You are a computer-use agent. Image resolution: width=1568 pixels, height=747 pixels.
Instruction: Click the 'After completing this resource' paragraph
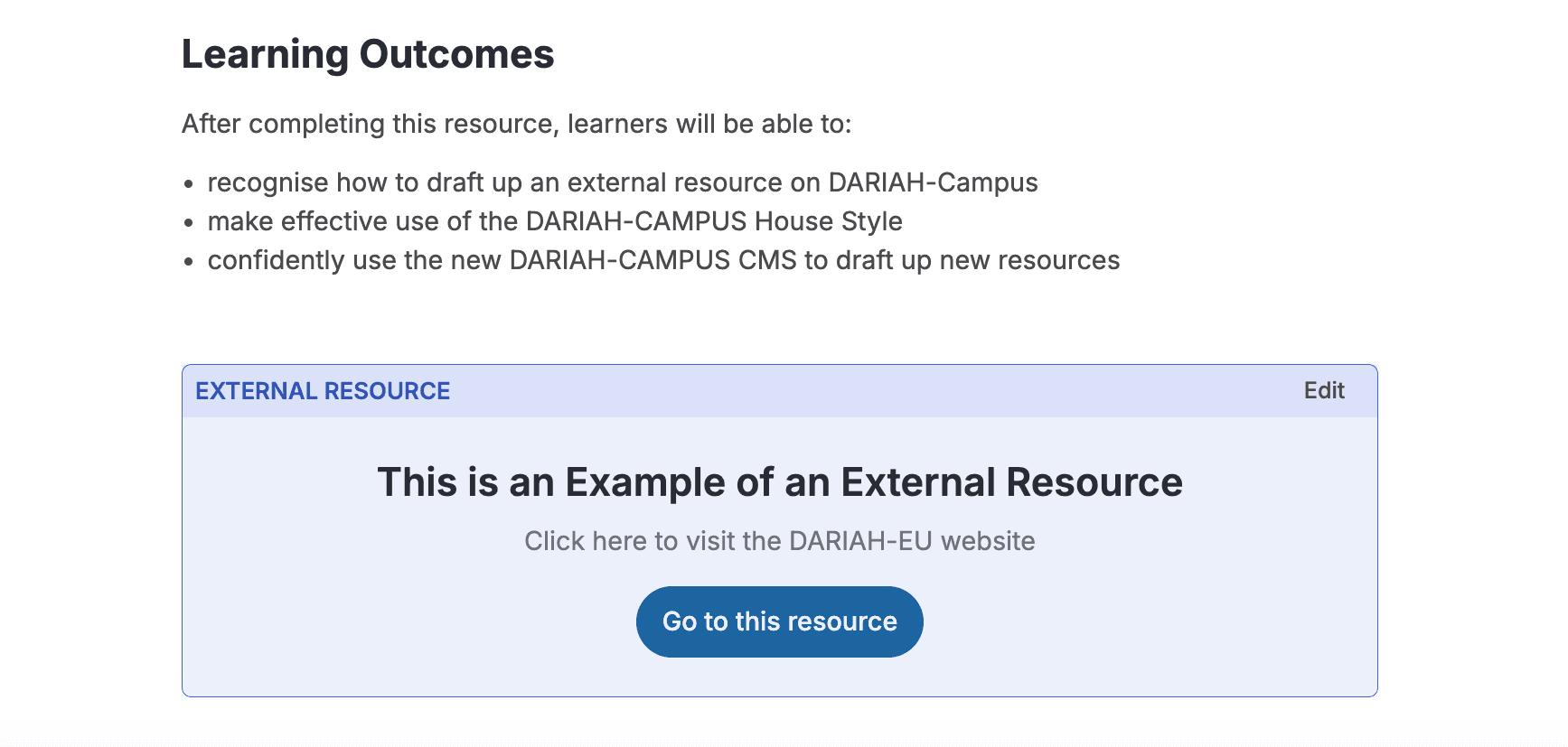coord(516,124)
